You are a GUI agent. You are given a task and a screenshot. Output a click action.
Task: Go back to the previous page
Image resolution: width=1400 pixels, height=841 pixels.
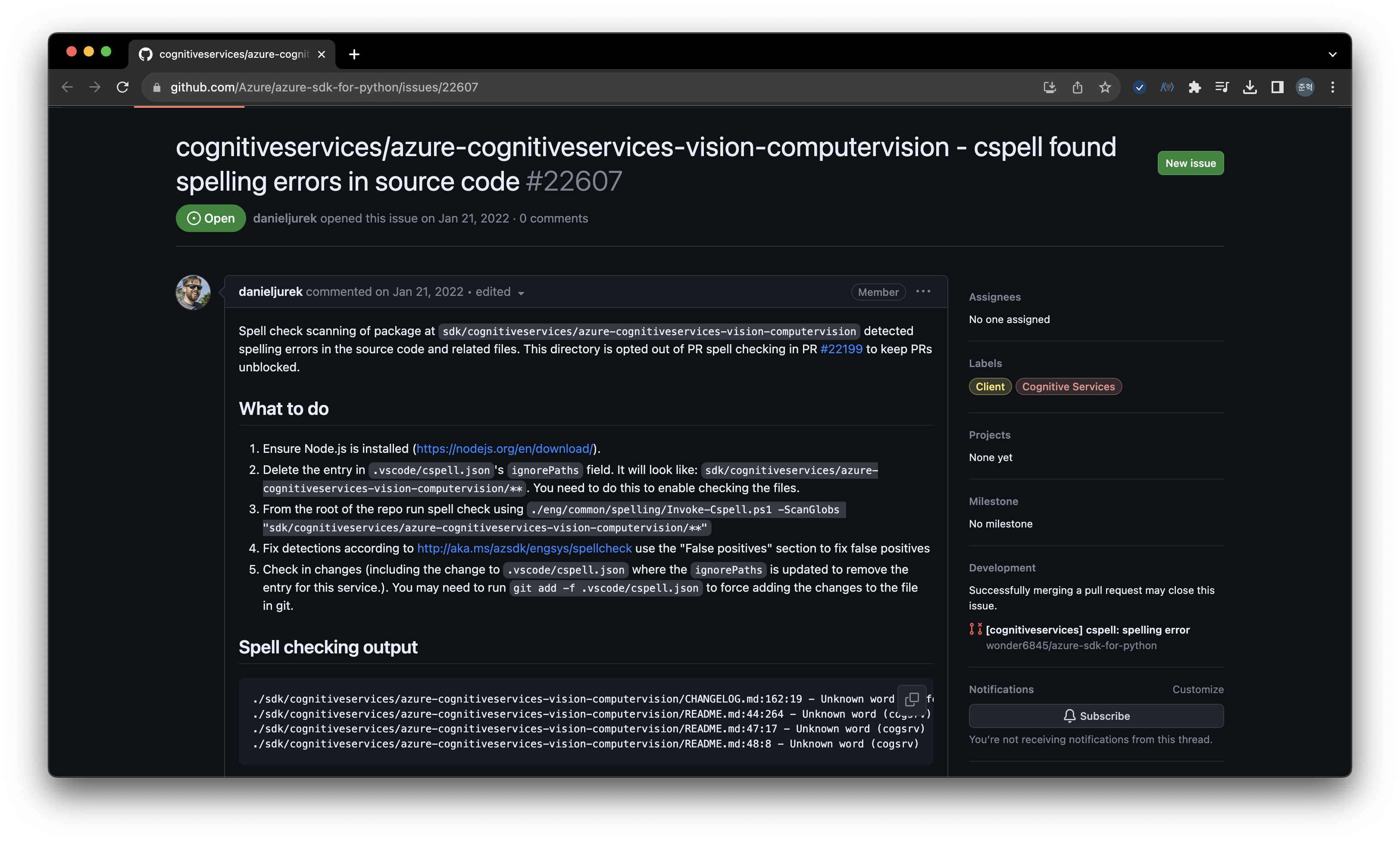67,87
